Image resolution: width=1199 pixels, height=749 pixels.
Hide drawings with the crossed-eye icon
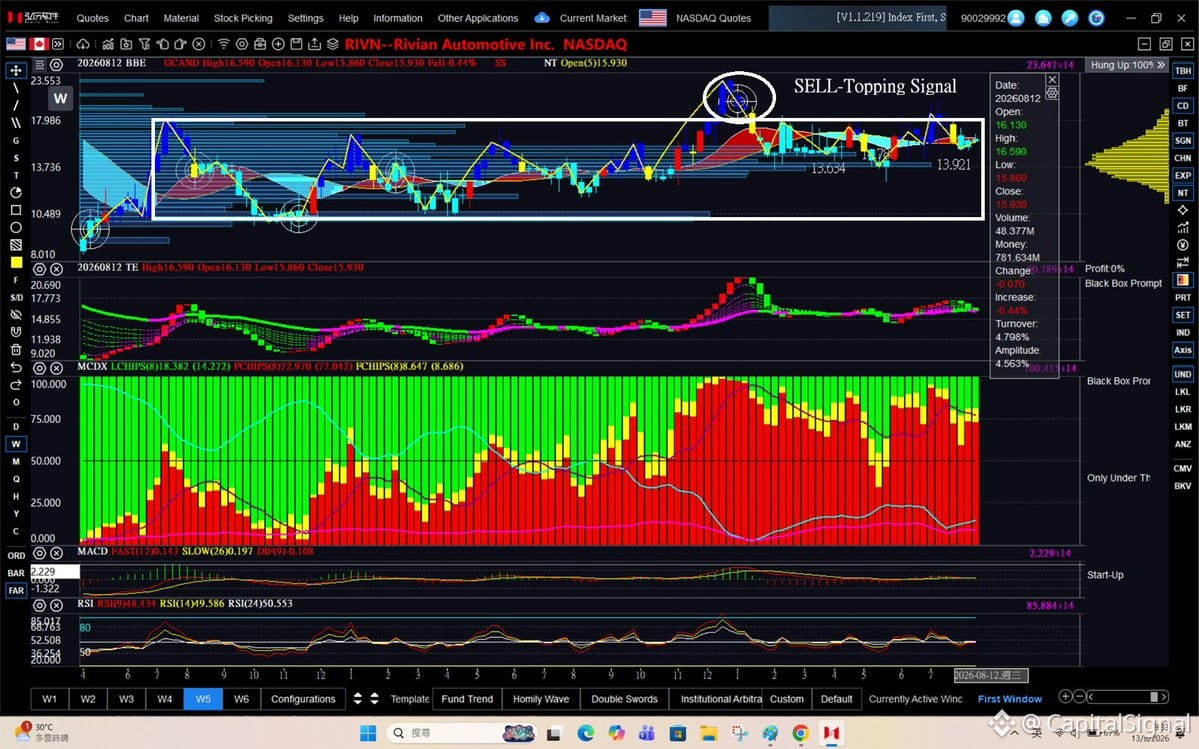click(15, 314)
